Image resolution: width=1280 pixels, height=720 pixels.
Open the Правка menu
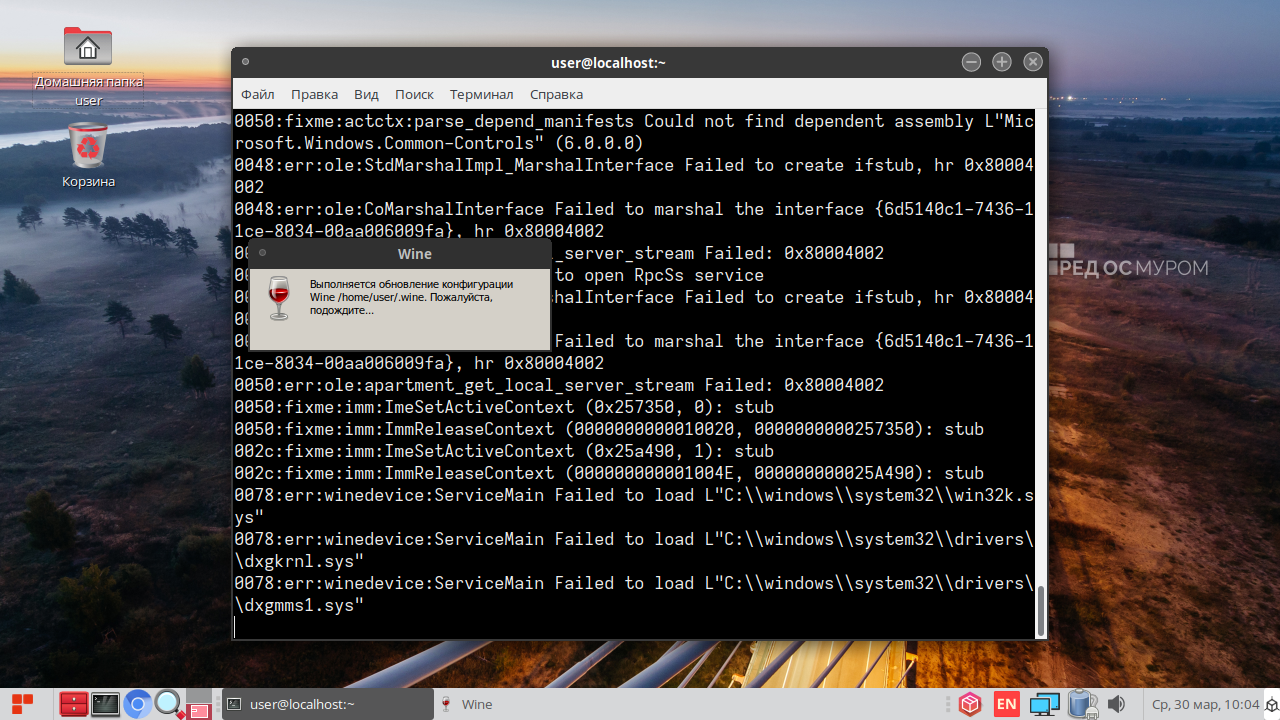point(314,94)
